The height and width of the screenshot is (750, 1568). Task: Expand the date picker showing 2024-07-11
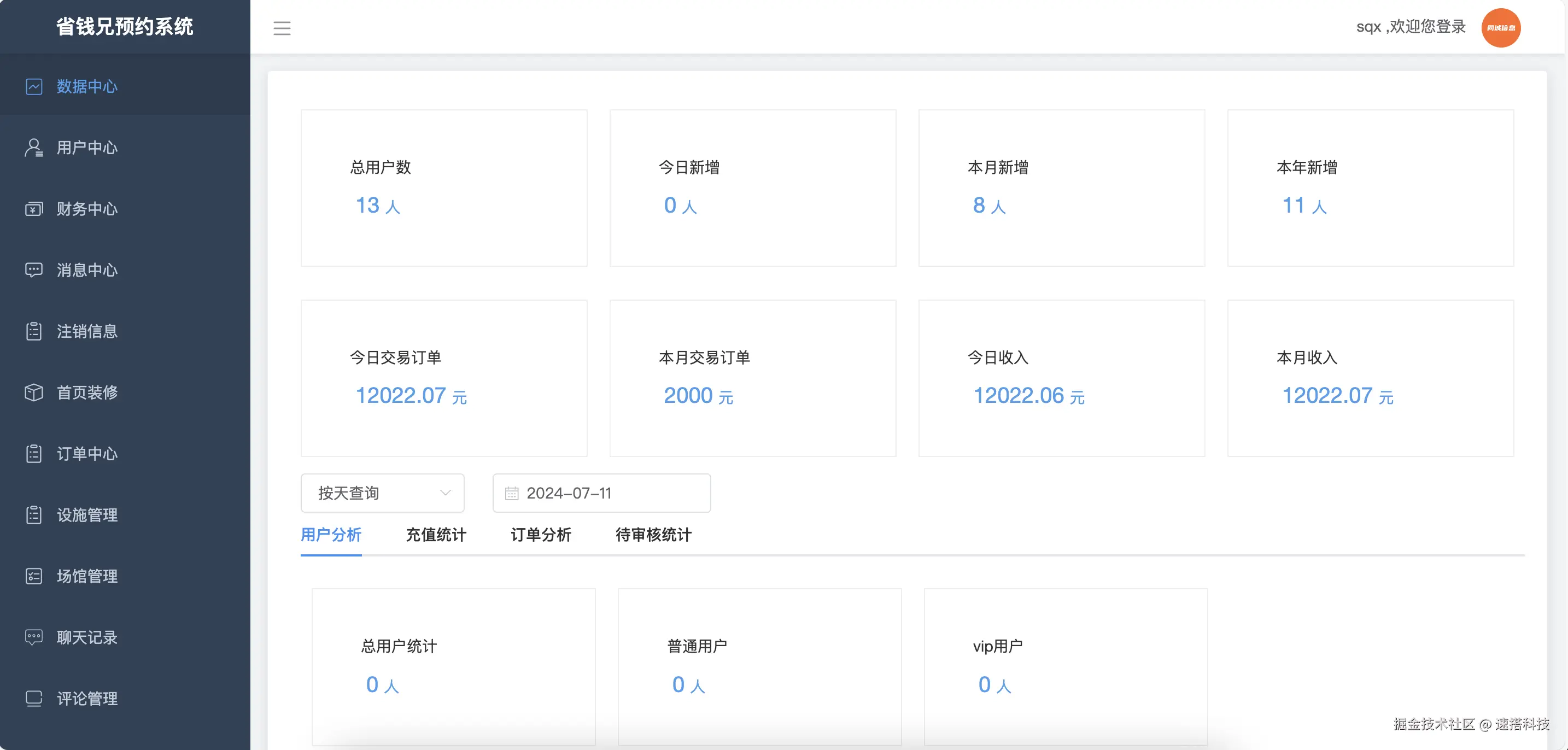601,493
